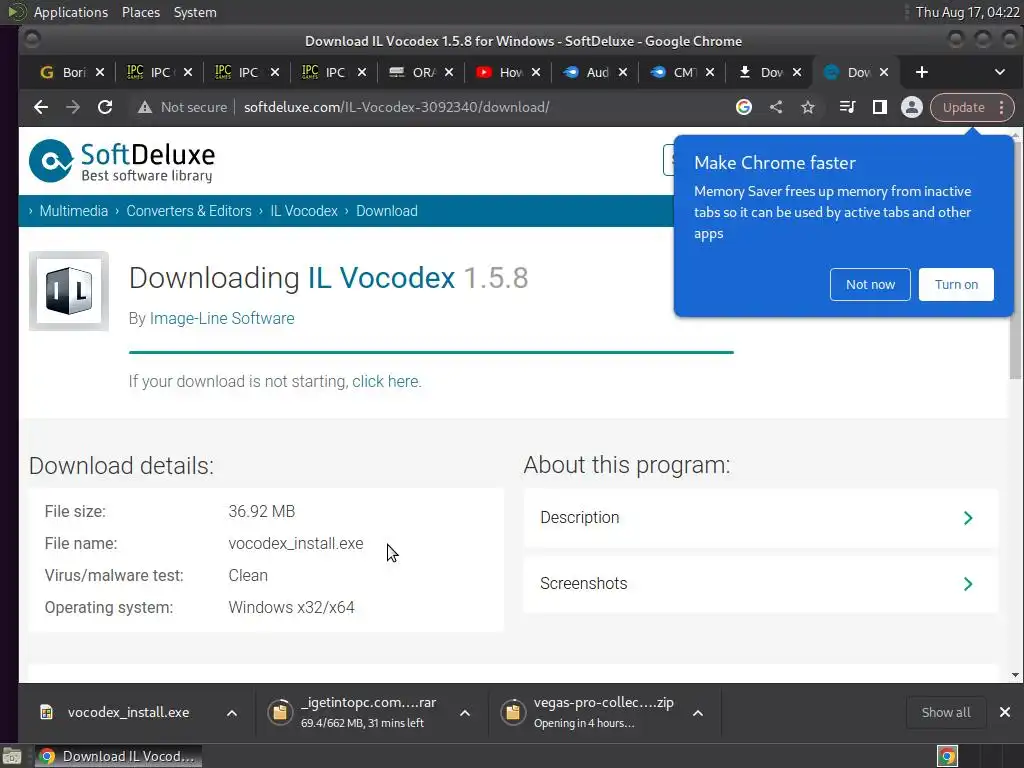
Task: Switch to the Downloads tab with arrow icon
Action: 763,72
